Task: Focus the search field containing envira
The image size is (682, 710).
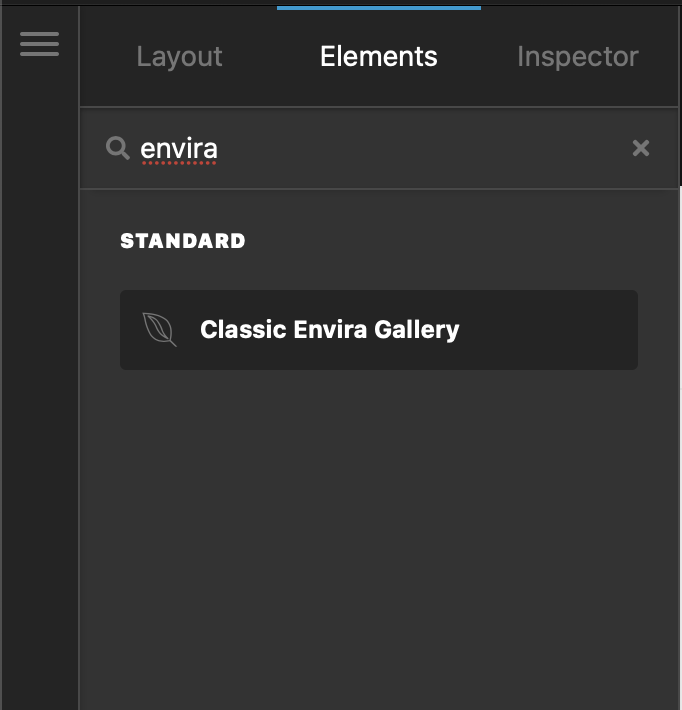Action: pyautogui.click(x=380, y=148)
